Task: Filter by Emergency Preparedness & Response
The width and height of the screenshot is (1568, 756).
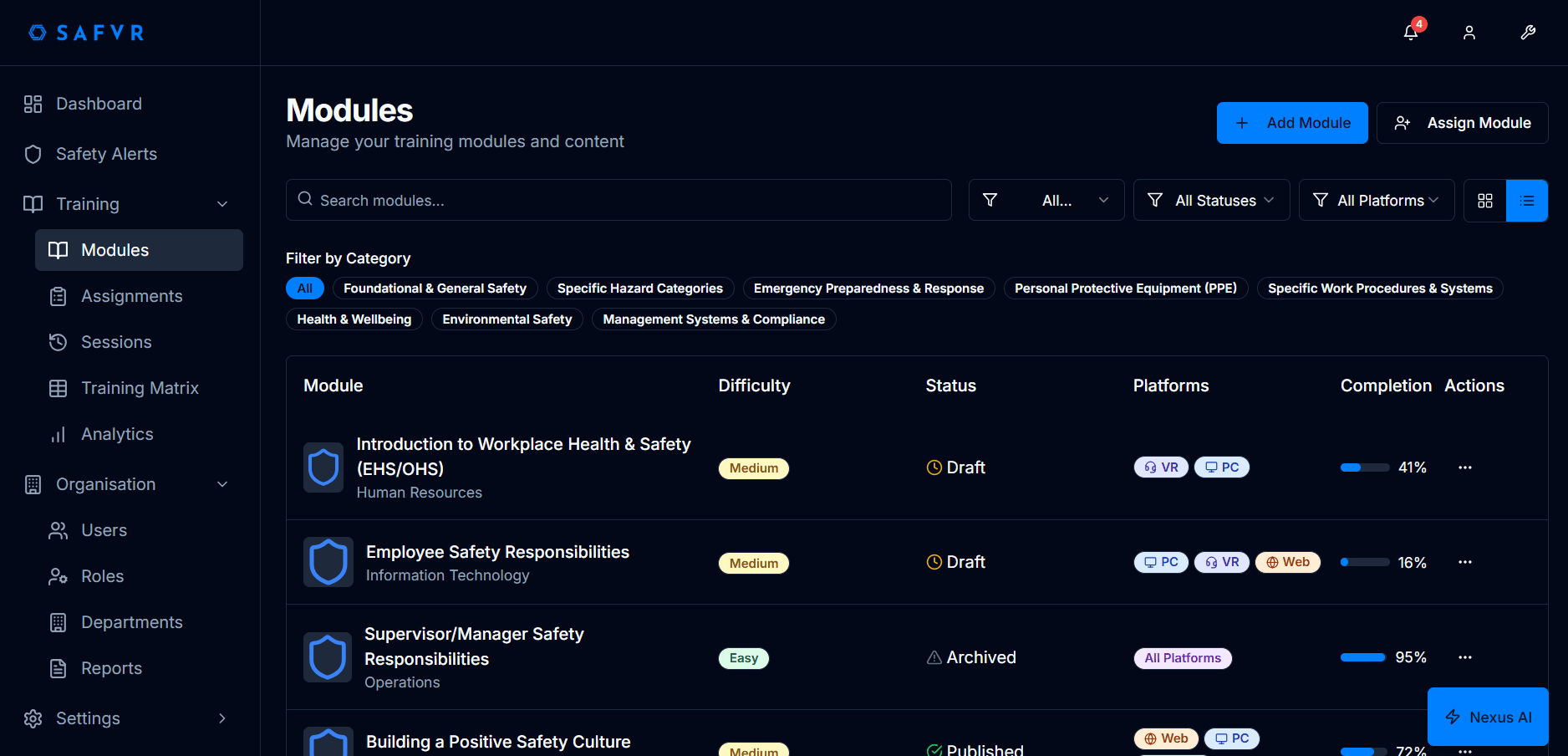Action: pyautogui.click(x=868, y=289)
